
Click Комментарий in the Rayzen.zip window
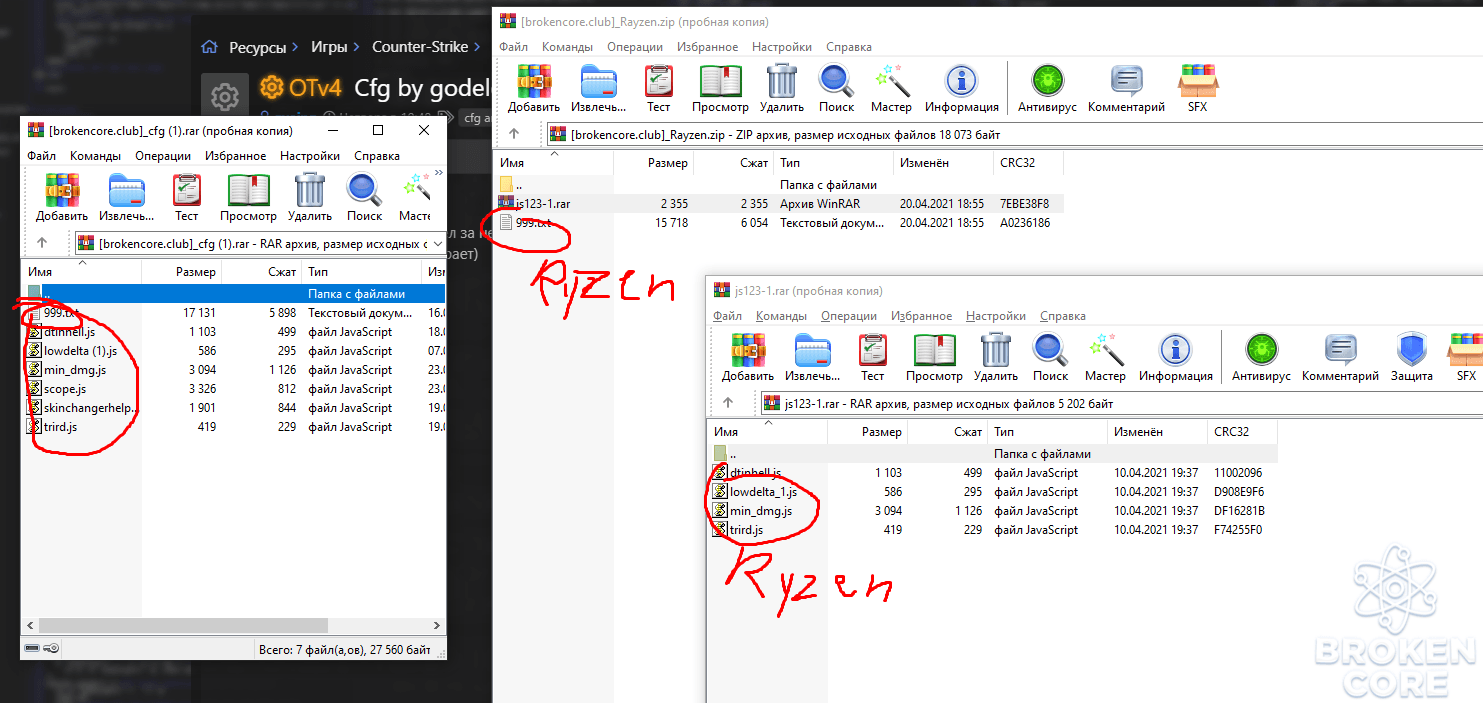[1126, 88]
